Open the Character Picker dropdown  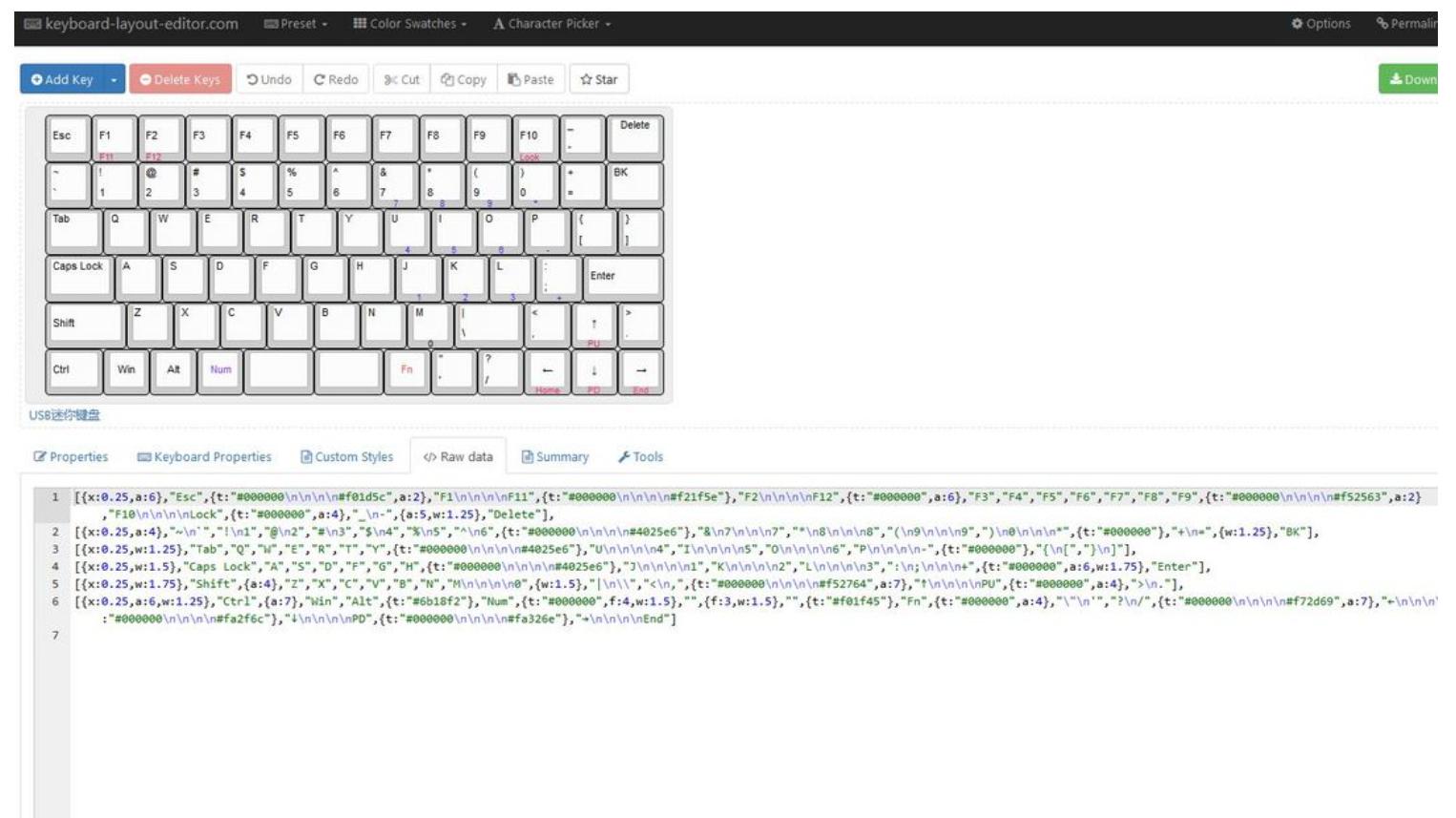tap(551, 24)
